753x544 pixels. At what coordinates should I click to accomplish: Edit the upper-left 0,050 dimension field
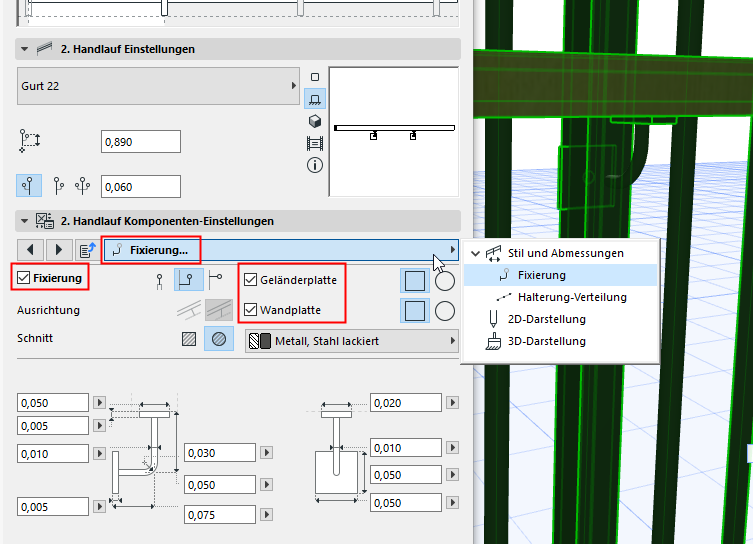[x=53, y=403]
